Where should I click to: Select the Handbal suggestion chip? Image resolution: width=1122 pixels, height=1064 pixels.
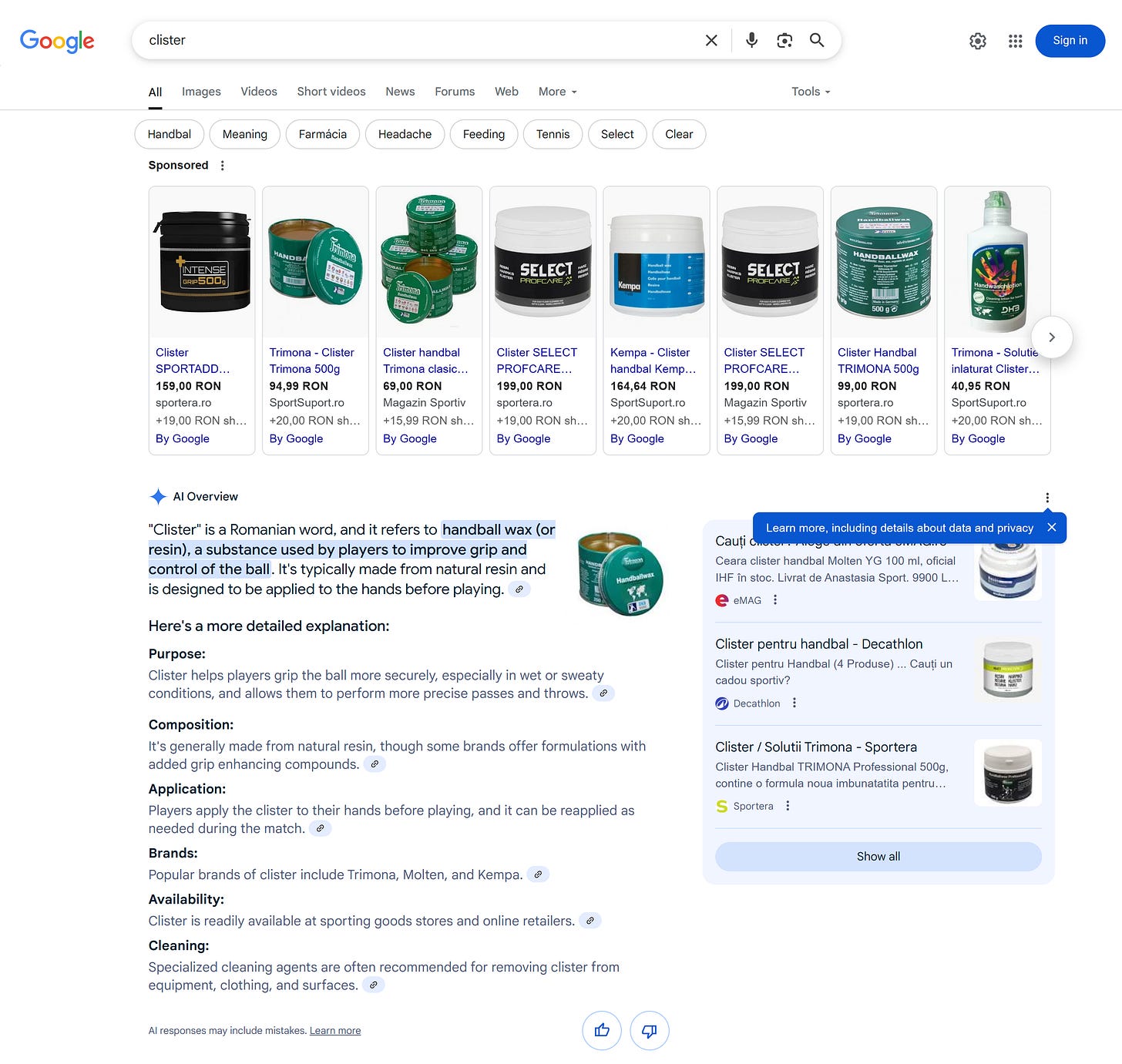(x=170, y=134)
